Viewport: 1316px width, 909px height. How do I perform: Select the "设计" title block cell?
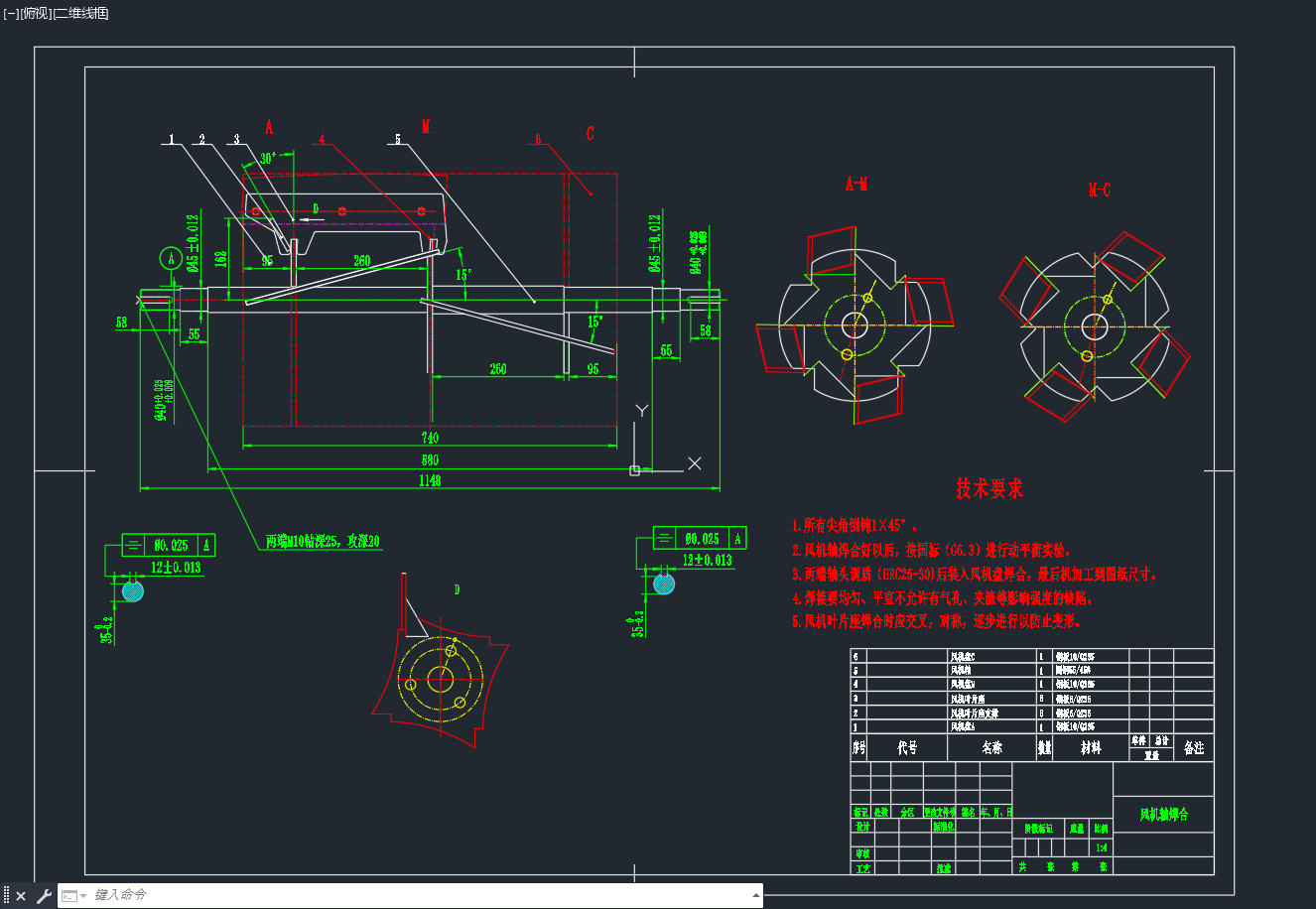[861, 826]
